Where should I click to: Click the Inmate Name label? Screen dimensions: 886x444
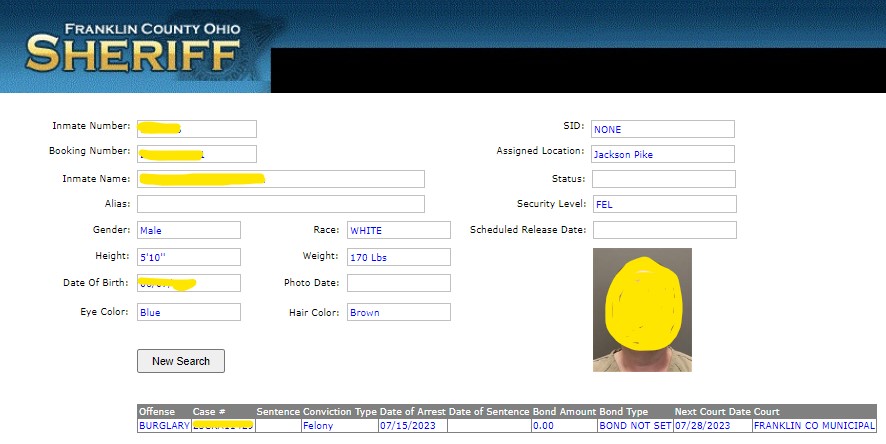click(96, 179)
